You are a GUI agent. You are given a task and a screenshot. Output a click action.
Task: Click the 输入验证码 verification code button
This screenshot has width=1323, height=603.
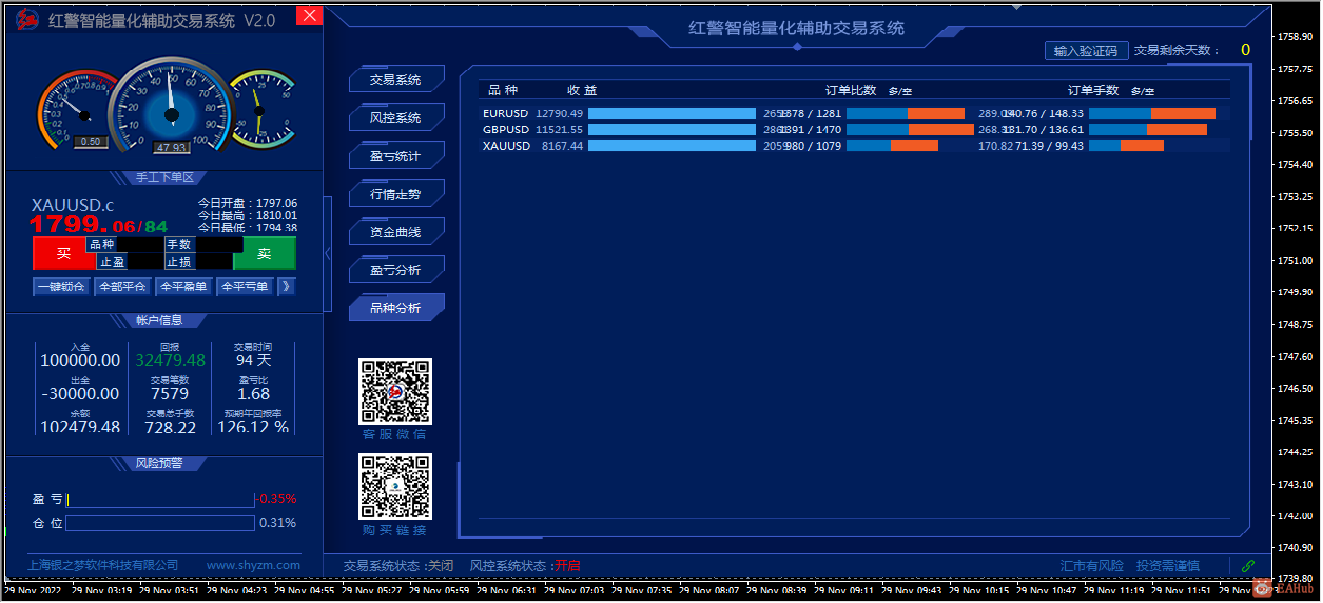point(1087,51)
